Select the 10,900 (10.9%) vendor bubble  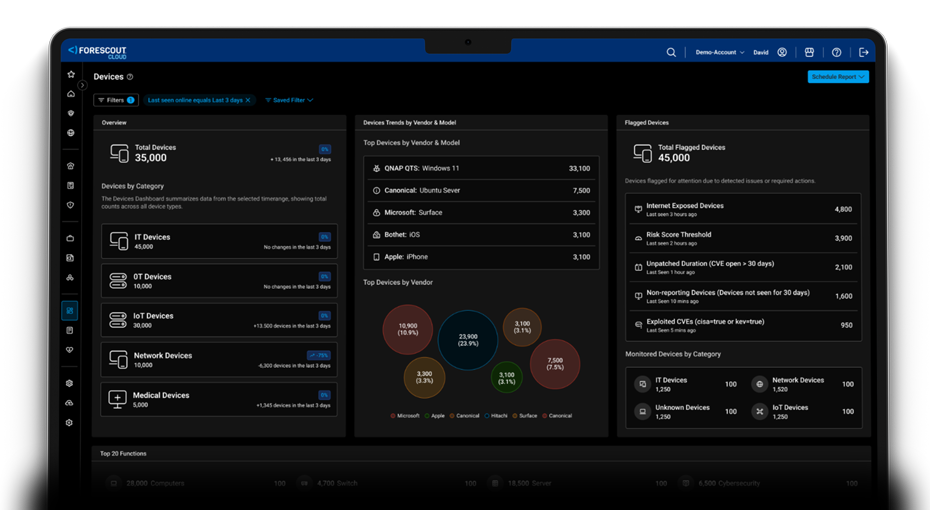tap(407, 329)
